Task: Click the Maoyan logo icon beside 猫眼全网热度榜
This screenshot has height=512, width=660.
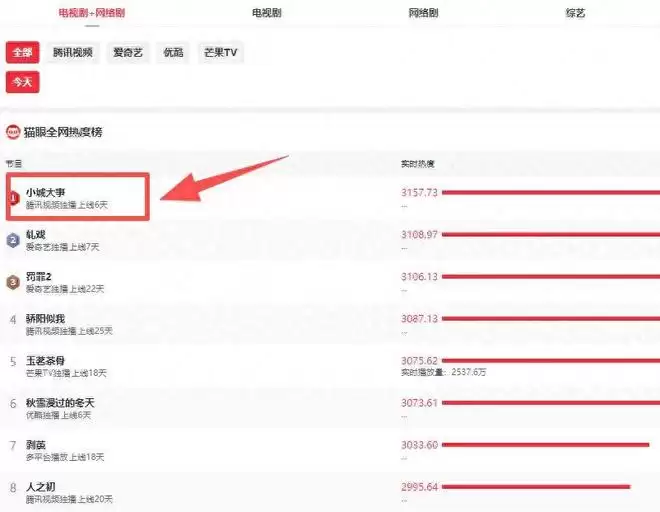Action: (x=13, y=132)
